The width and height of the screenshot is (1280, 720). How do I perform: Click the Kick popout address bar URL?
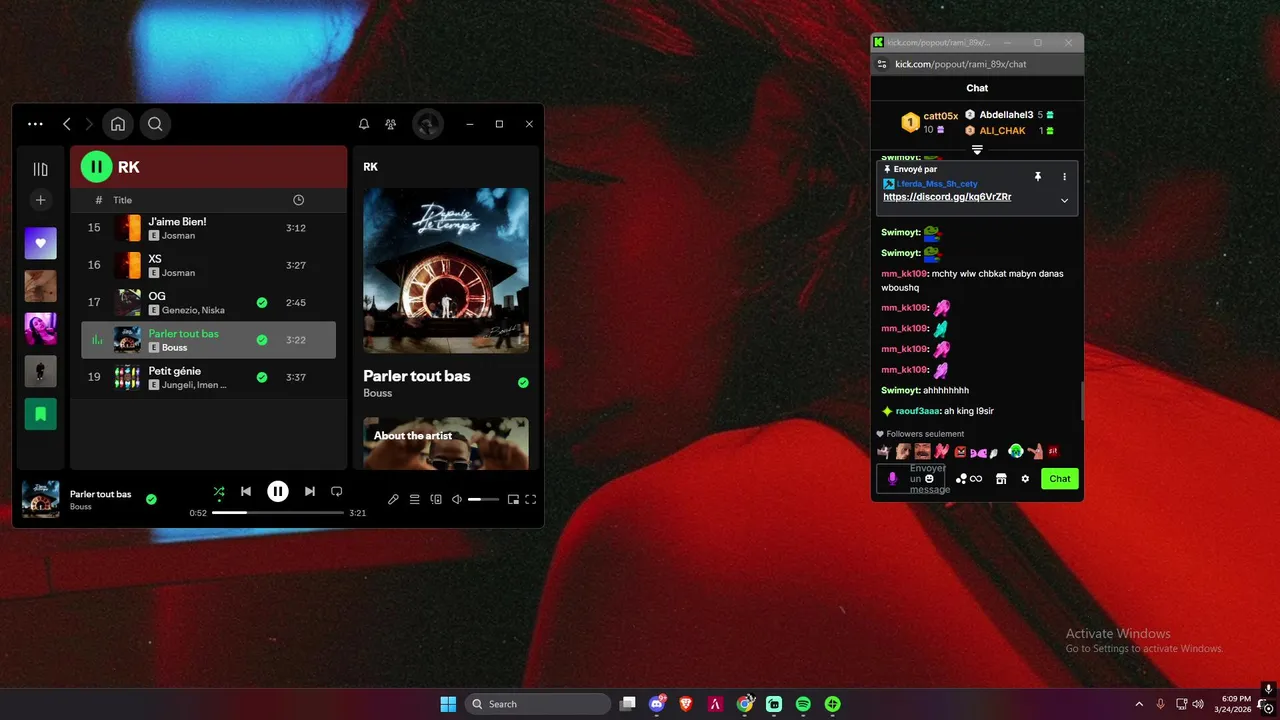tap(960, 64)
